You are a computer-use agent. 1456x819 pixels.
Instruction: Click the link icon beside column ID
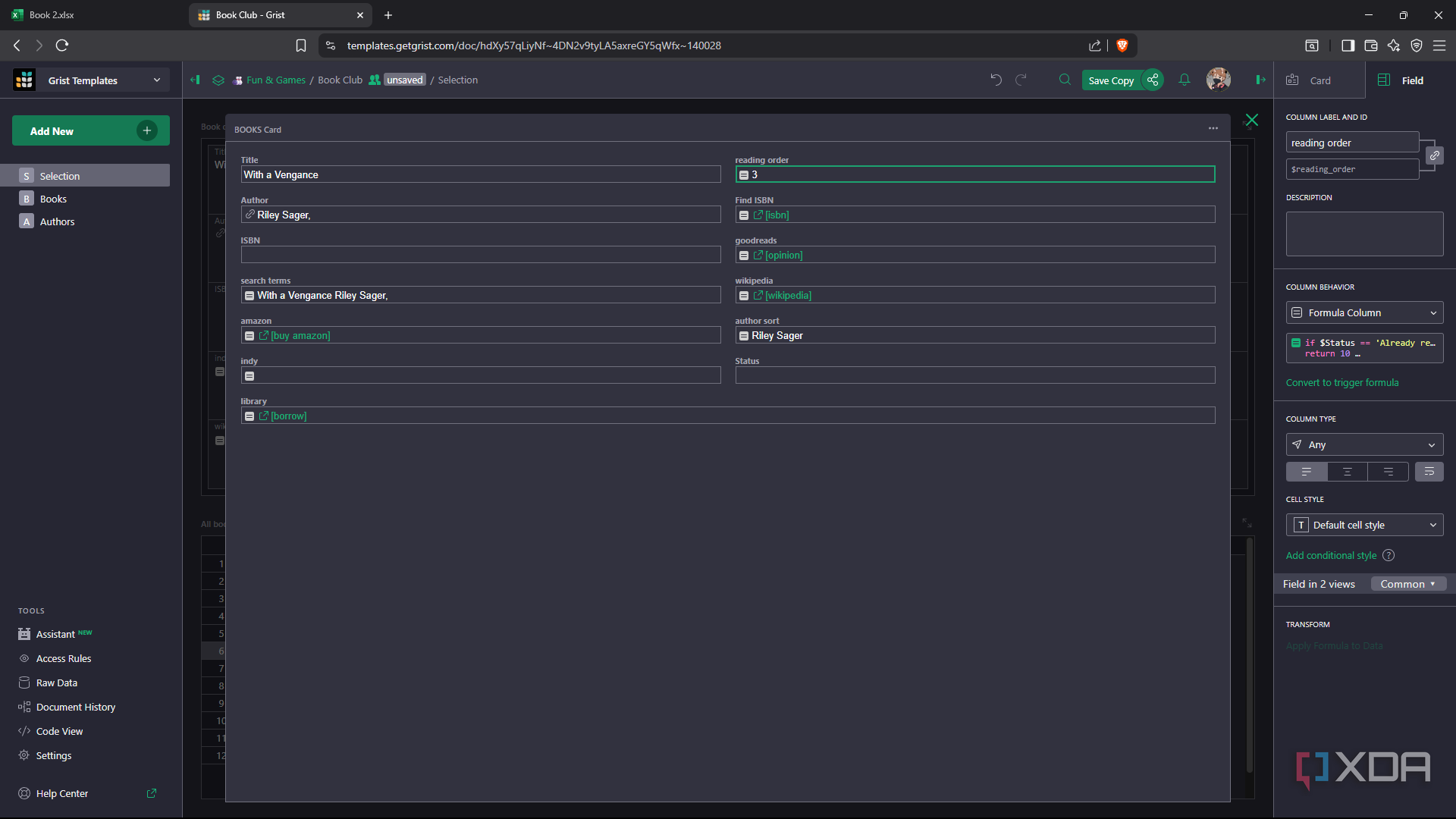pos(1434,155)
